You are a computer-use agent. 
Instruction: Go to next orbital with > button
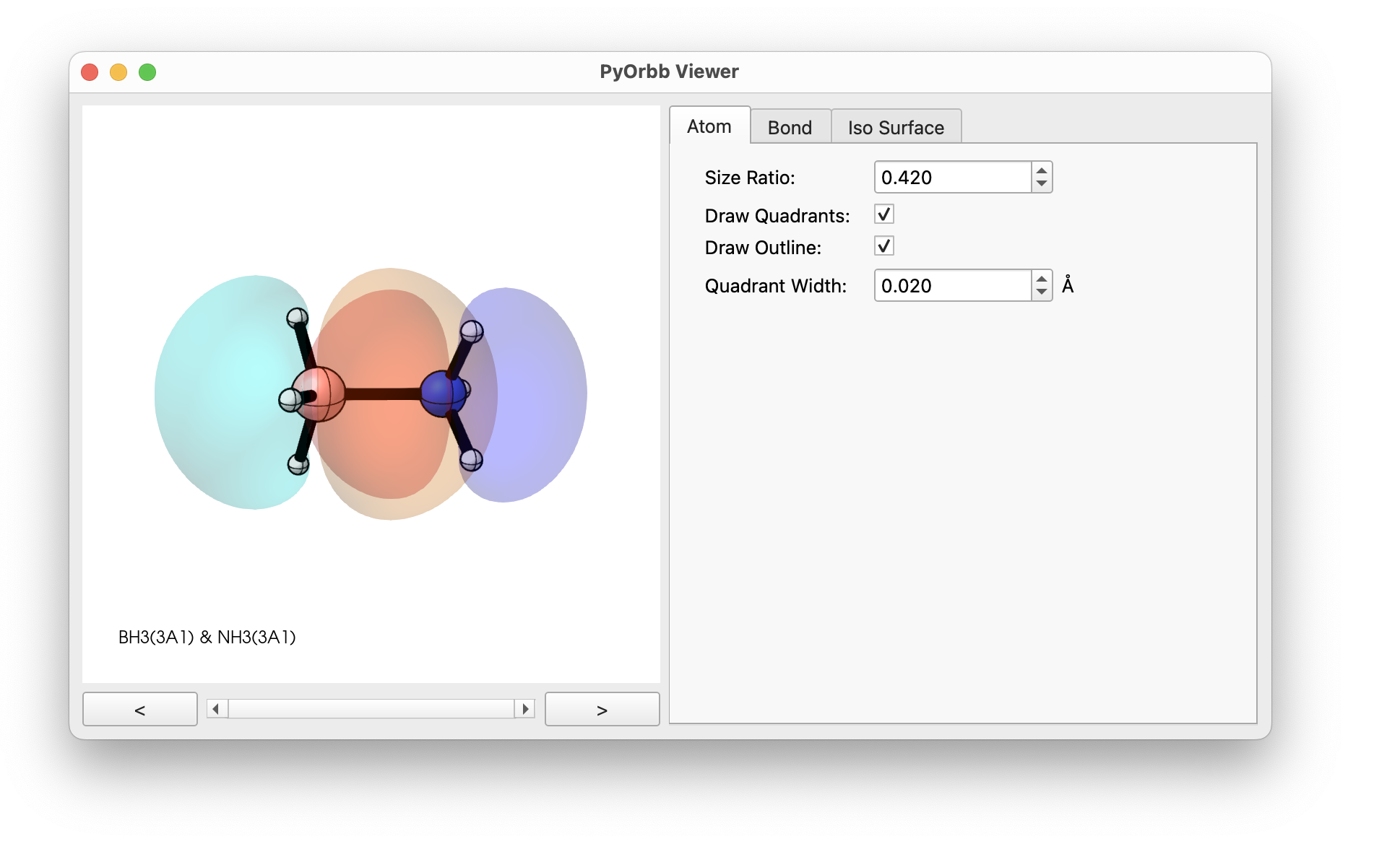click(x=602, y=709)
